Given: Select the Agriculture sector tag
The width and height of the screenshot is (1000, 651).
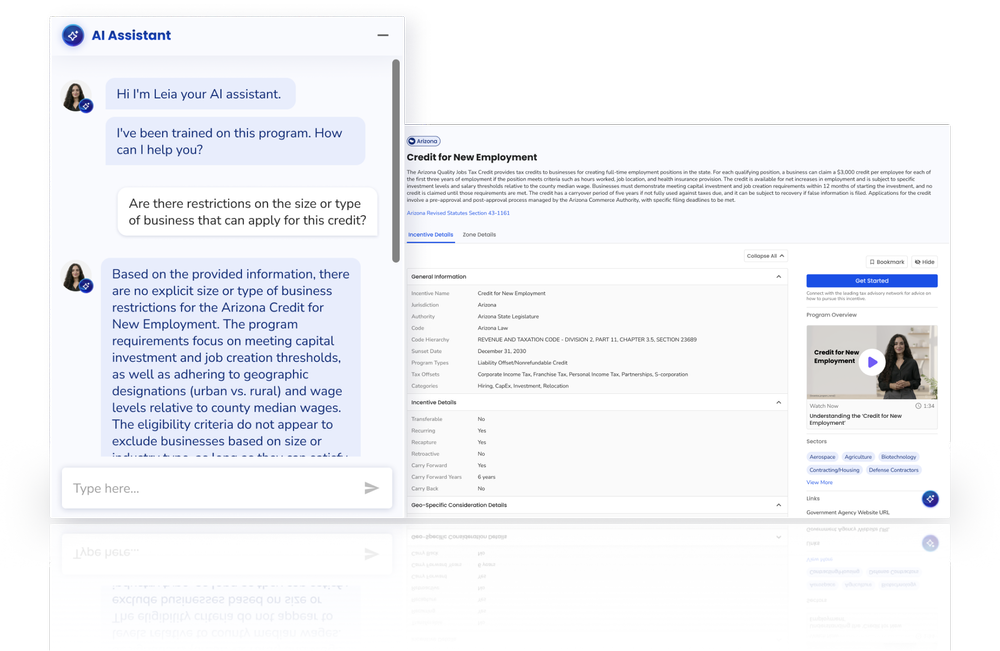Looking at the screenshot, I should 858,457.
